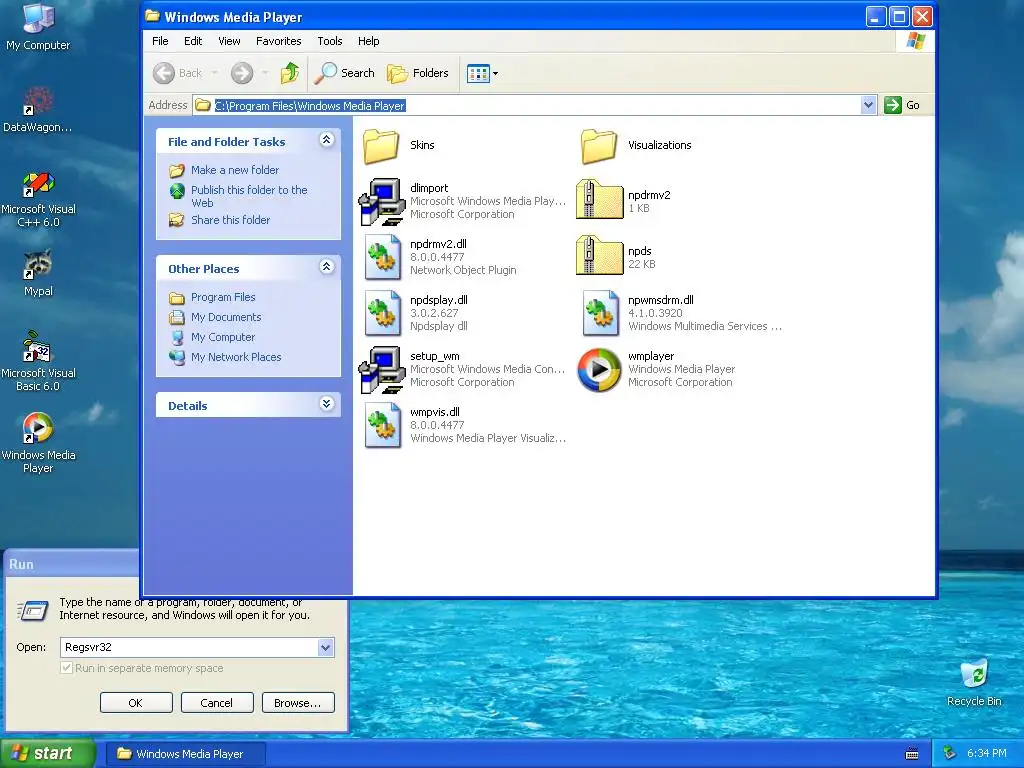Screen dimensions: 1024x768
Task: Select the npdrmv2.dll file icon
Action: (383, 257)
